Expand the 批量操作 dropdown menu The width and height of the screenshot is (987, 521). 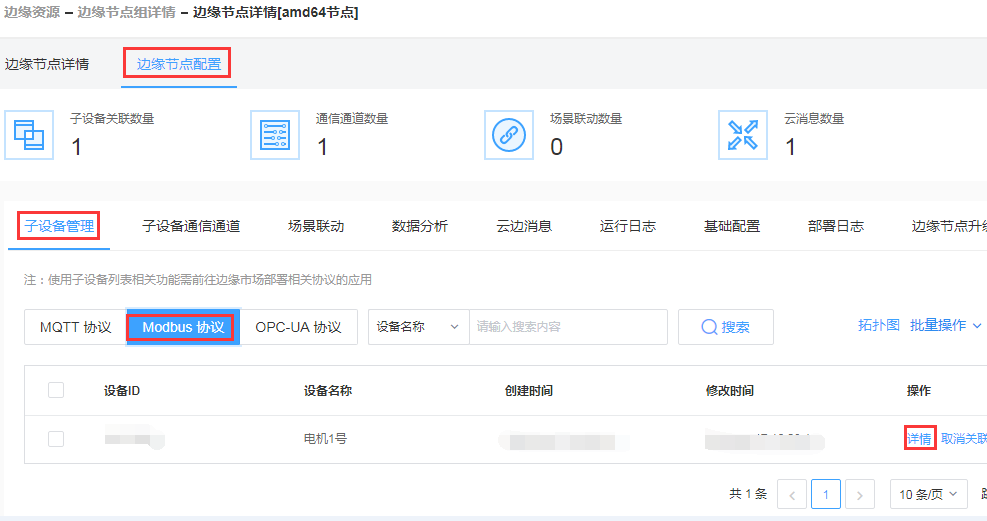tap(945, 325)
